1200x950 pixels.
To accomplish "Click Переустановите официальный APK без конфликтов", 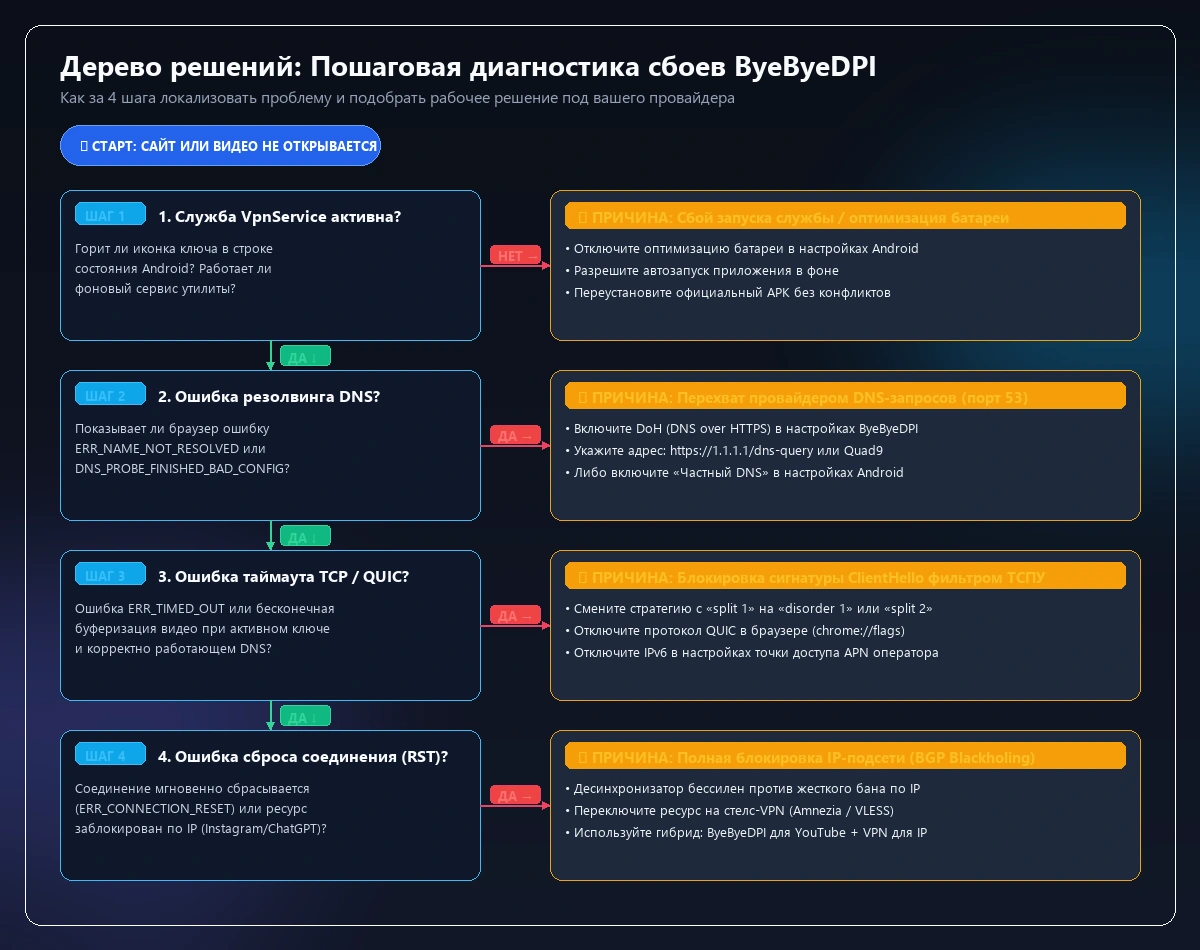I will click(x=727, y=293).
